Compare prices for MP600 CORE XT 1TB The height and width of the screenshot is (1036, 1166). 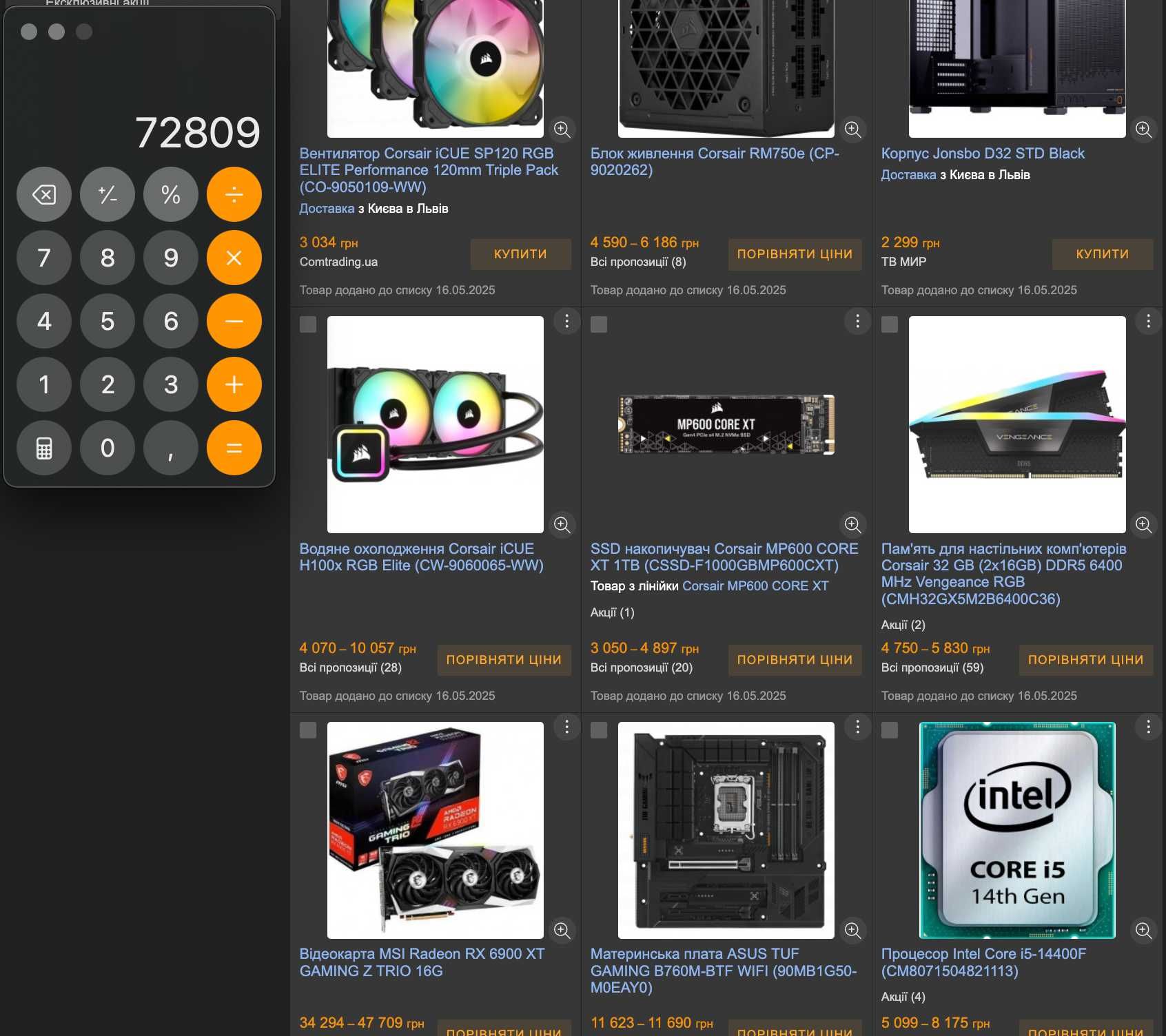[x=795, y=660]
